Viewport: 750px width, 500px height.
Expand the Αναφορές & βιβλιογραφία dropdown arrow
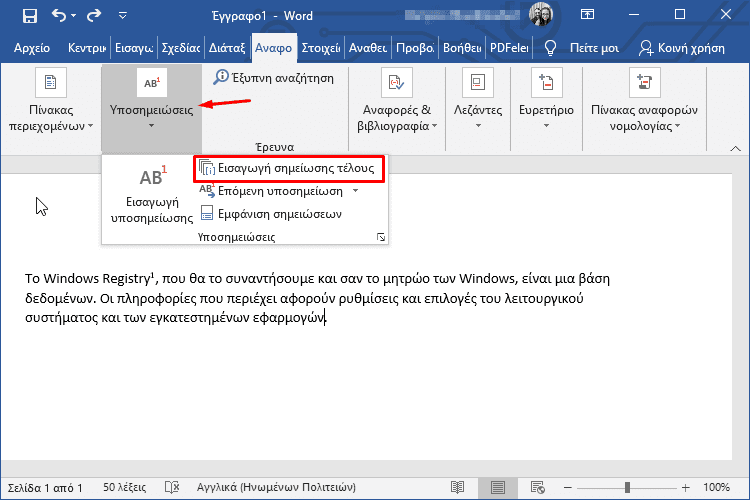click(x=434, y=126)
